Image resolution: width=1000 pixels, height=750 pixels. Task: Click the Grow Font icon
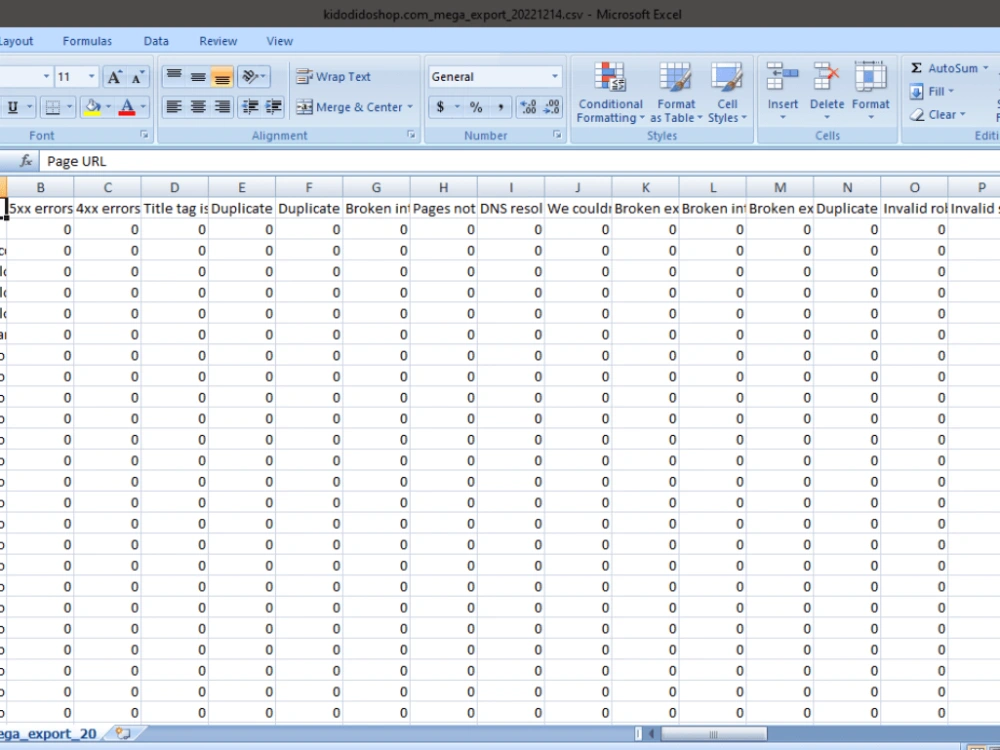(x=115, y=77)
